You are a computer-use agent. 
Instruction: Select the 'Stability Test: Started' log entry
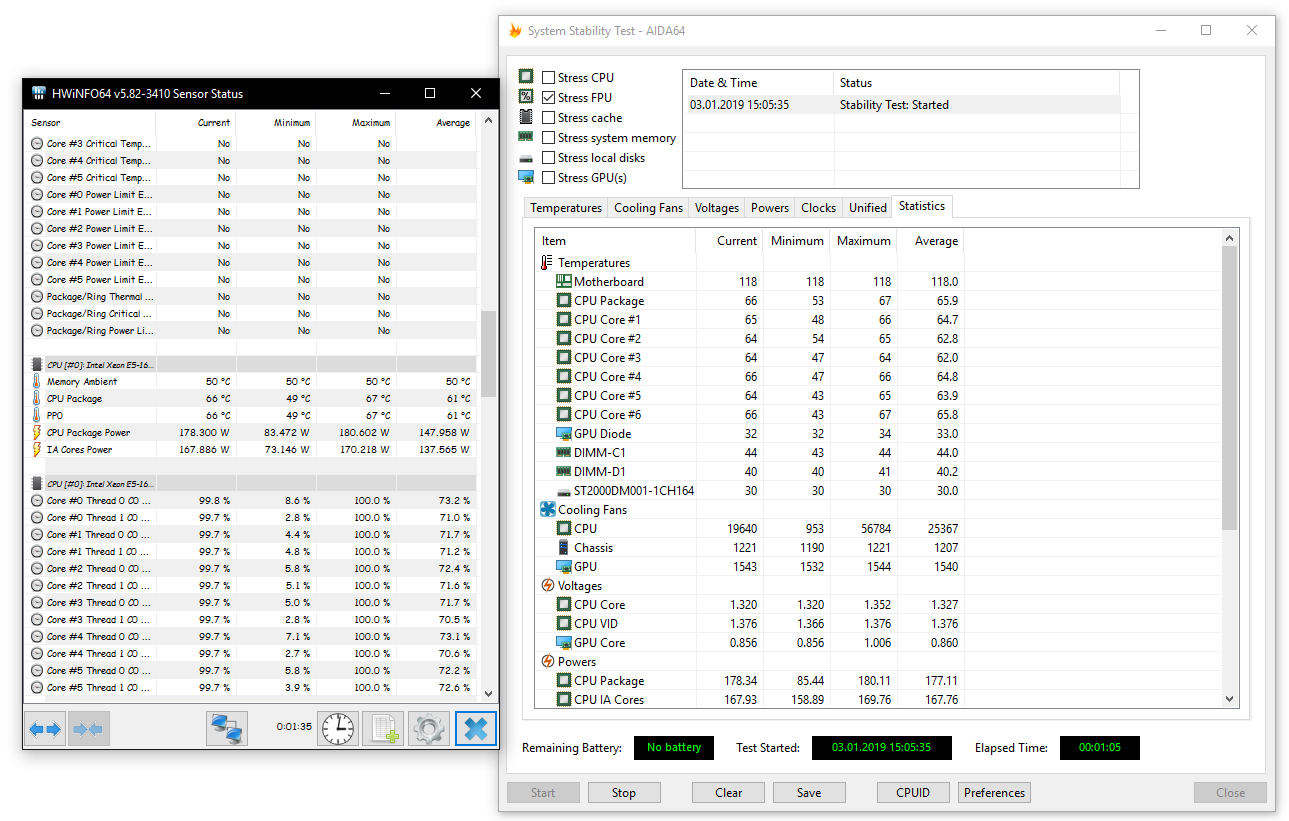click(902, 105)
